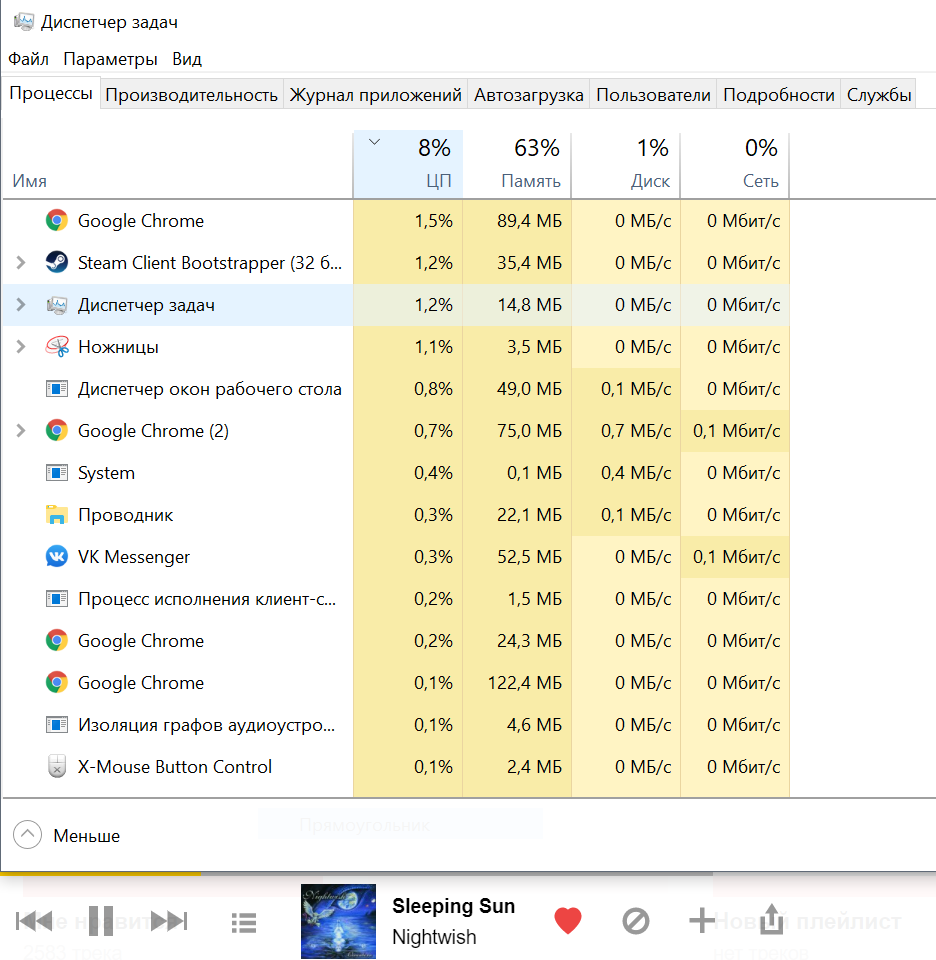Viewport: 936px width, 960px height.
Task: Click the X-Mouse Button Control icon
Action: click(x=56, y=767)
